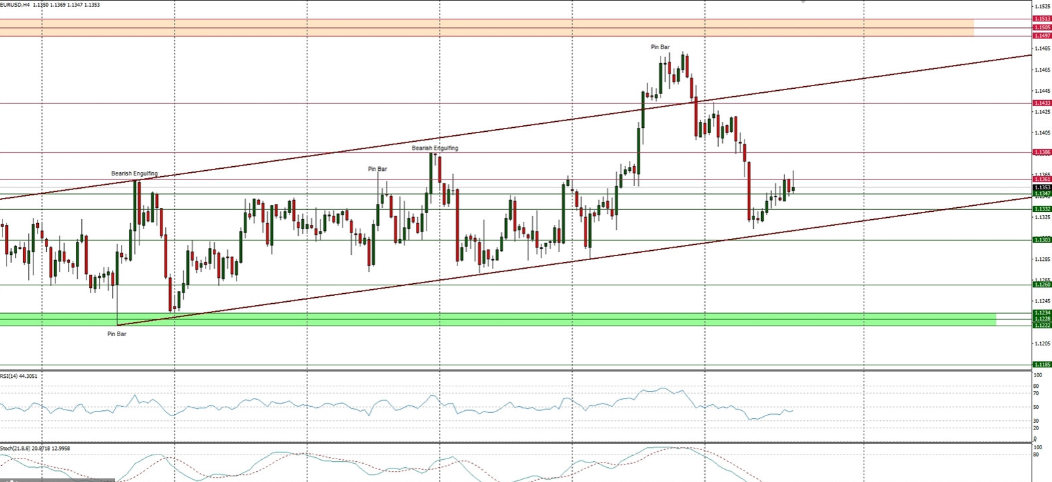
Task: Click the 1.1303 green price level tag
Action: [1042, 240]
